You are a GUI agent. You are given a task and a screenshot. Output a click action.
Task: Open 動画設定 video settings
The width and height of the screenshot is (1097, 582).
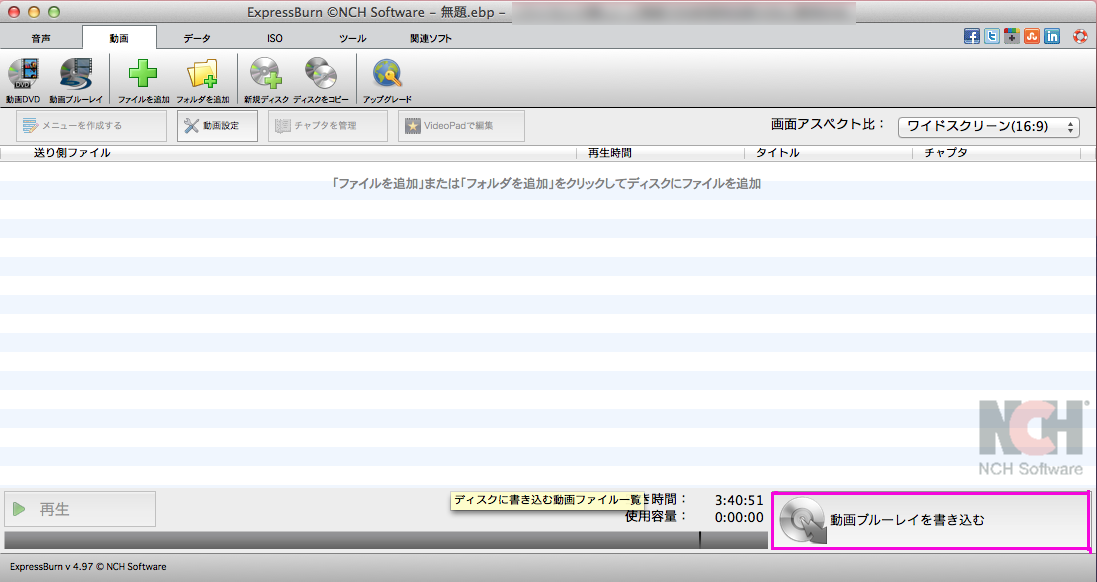(x=218, y=126)
